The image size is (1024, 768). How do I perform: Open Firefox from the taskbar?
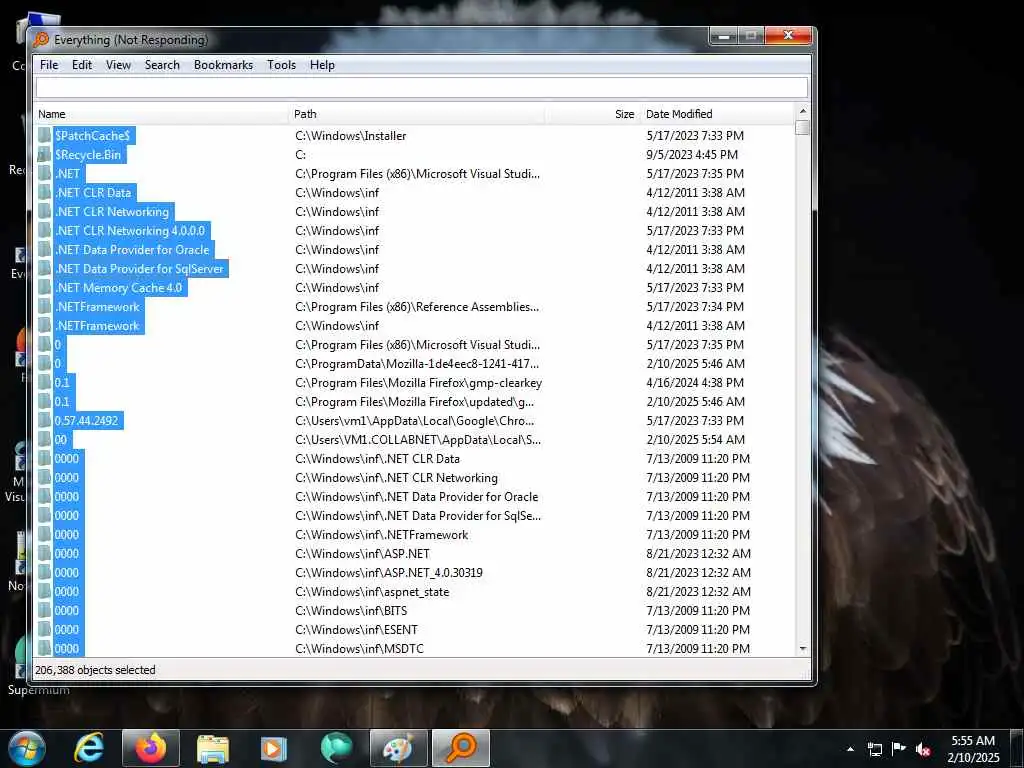(151, 748)
